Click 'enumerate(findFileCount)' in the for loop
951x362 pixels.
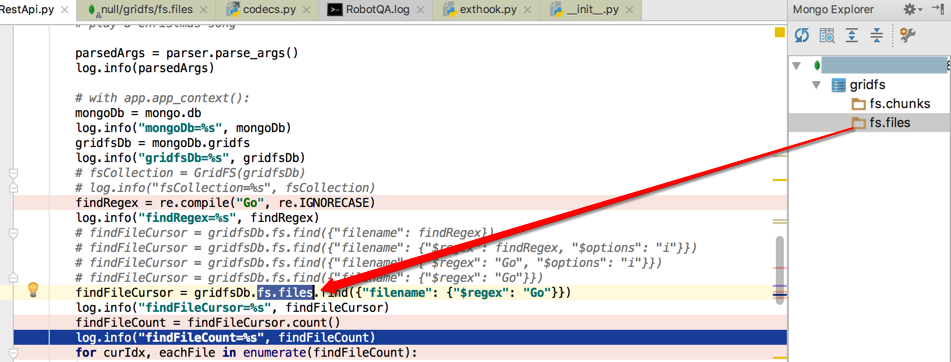pos(326,352)
